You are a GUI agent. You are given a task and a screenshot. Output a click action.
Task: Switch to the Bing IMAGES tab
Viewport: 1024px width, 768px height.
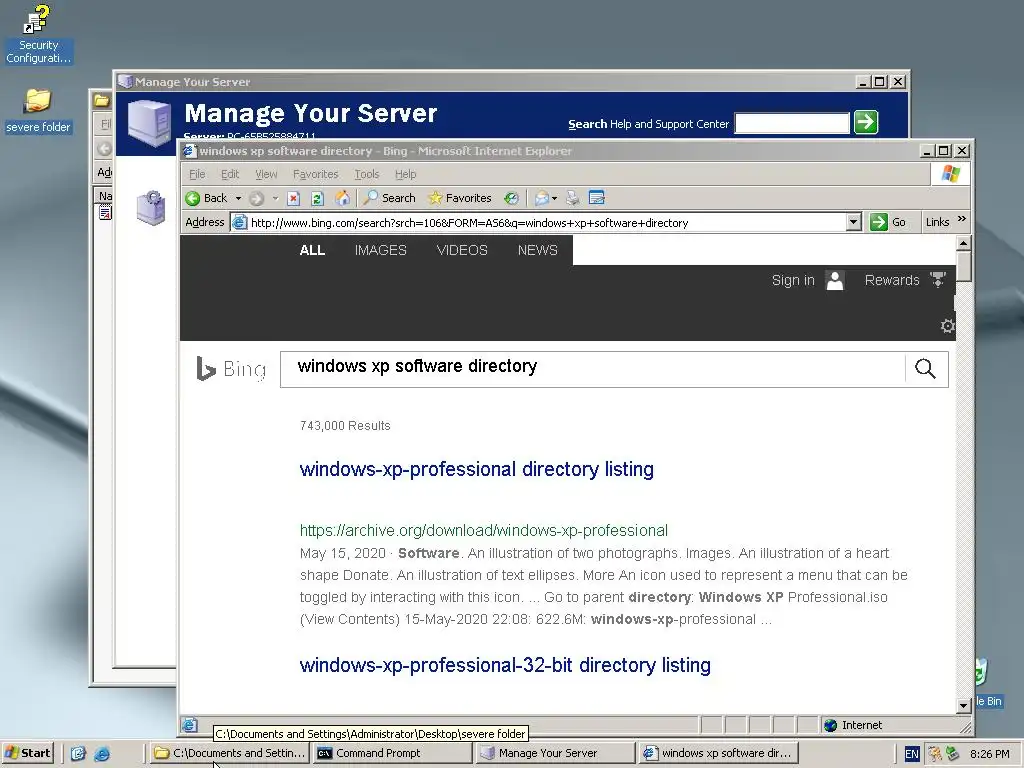point(380,250)
